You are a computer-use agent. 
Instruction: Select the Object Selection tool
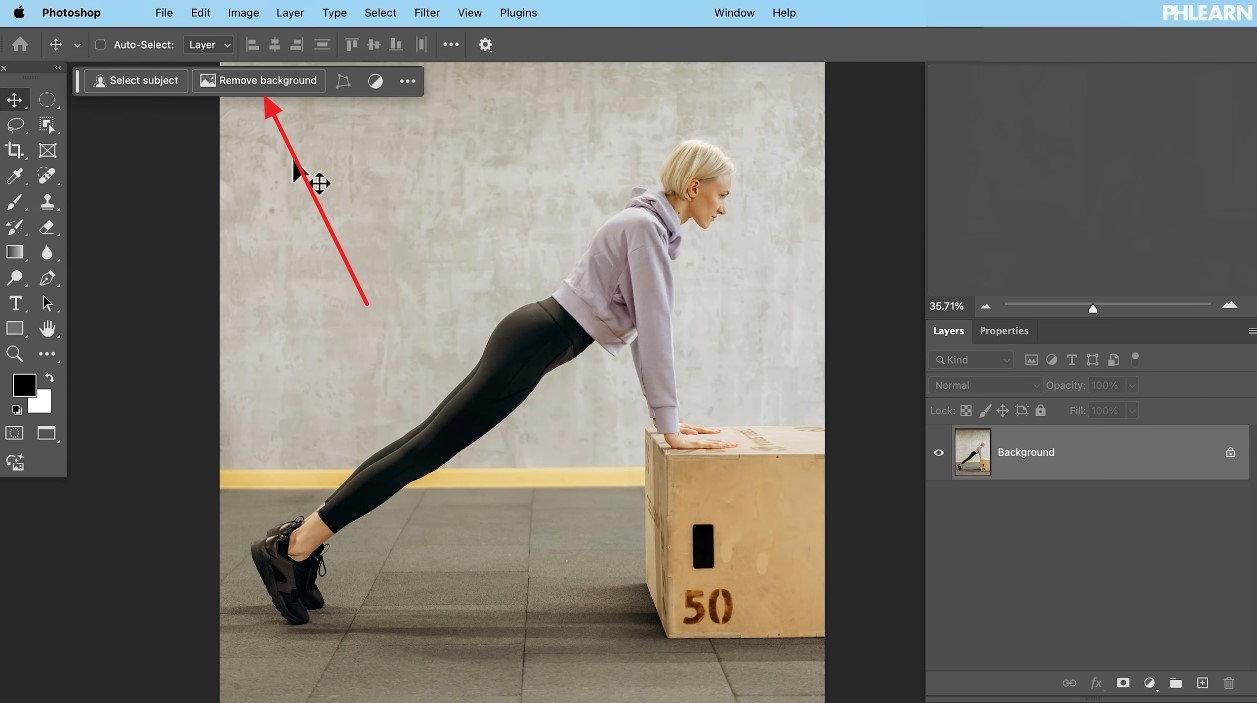tap(47, 125)
